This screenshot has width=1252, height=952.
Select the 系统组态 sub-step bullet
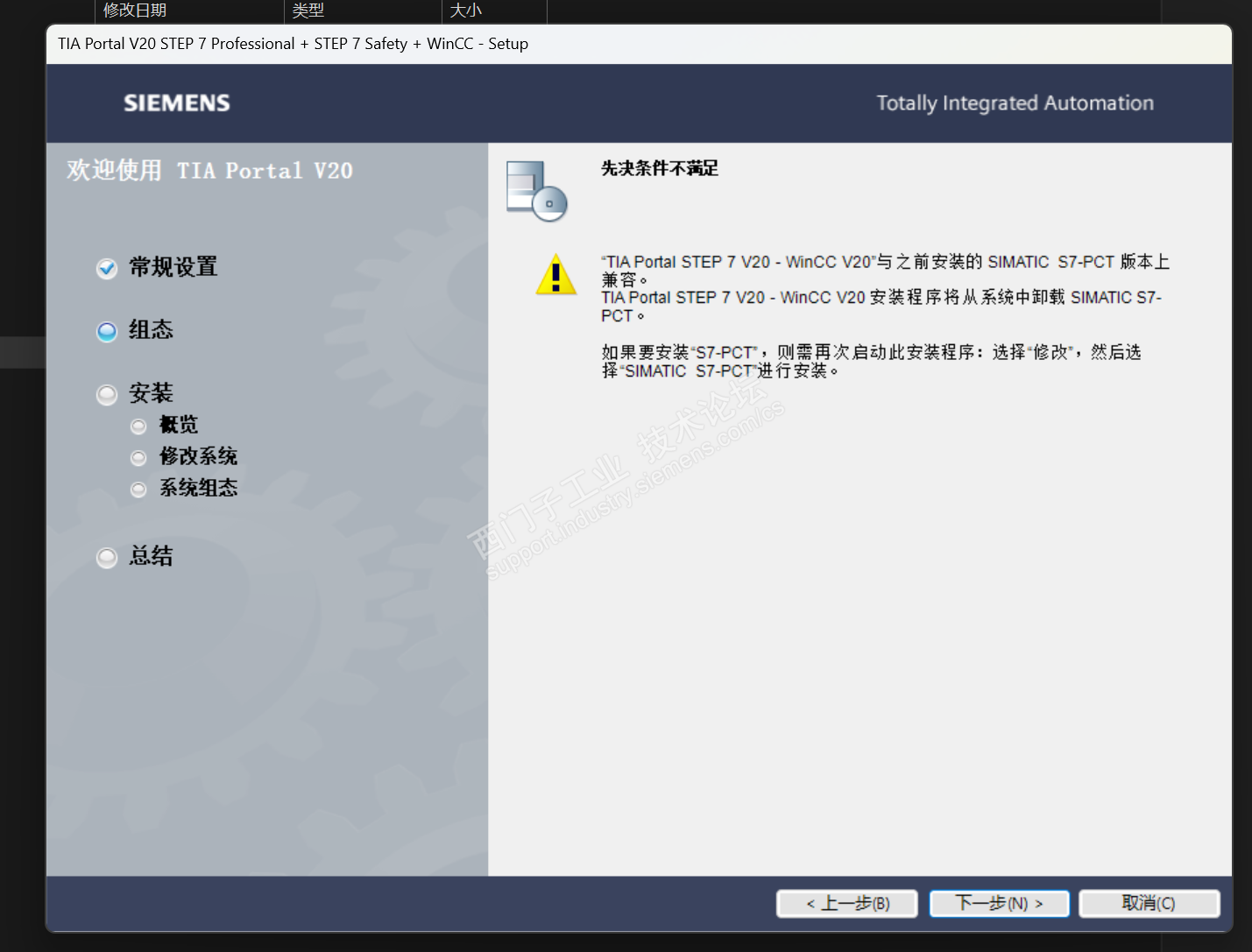(x=138, y=490)
